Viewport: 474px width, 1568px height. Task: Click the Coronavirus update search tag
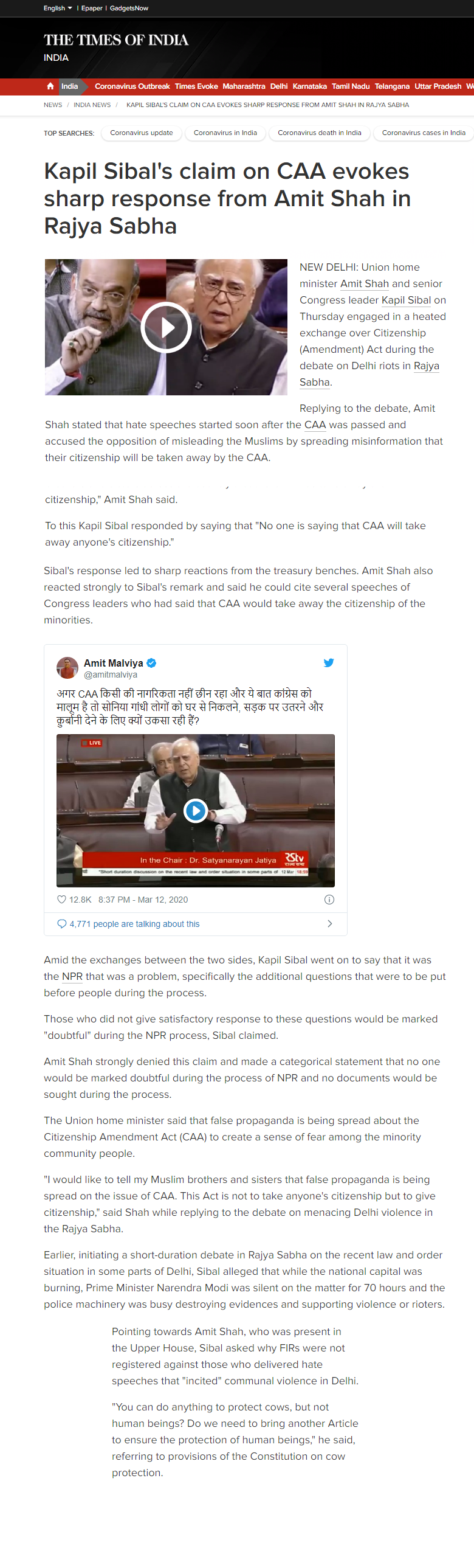tap(141, 133)
